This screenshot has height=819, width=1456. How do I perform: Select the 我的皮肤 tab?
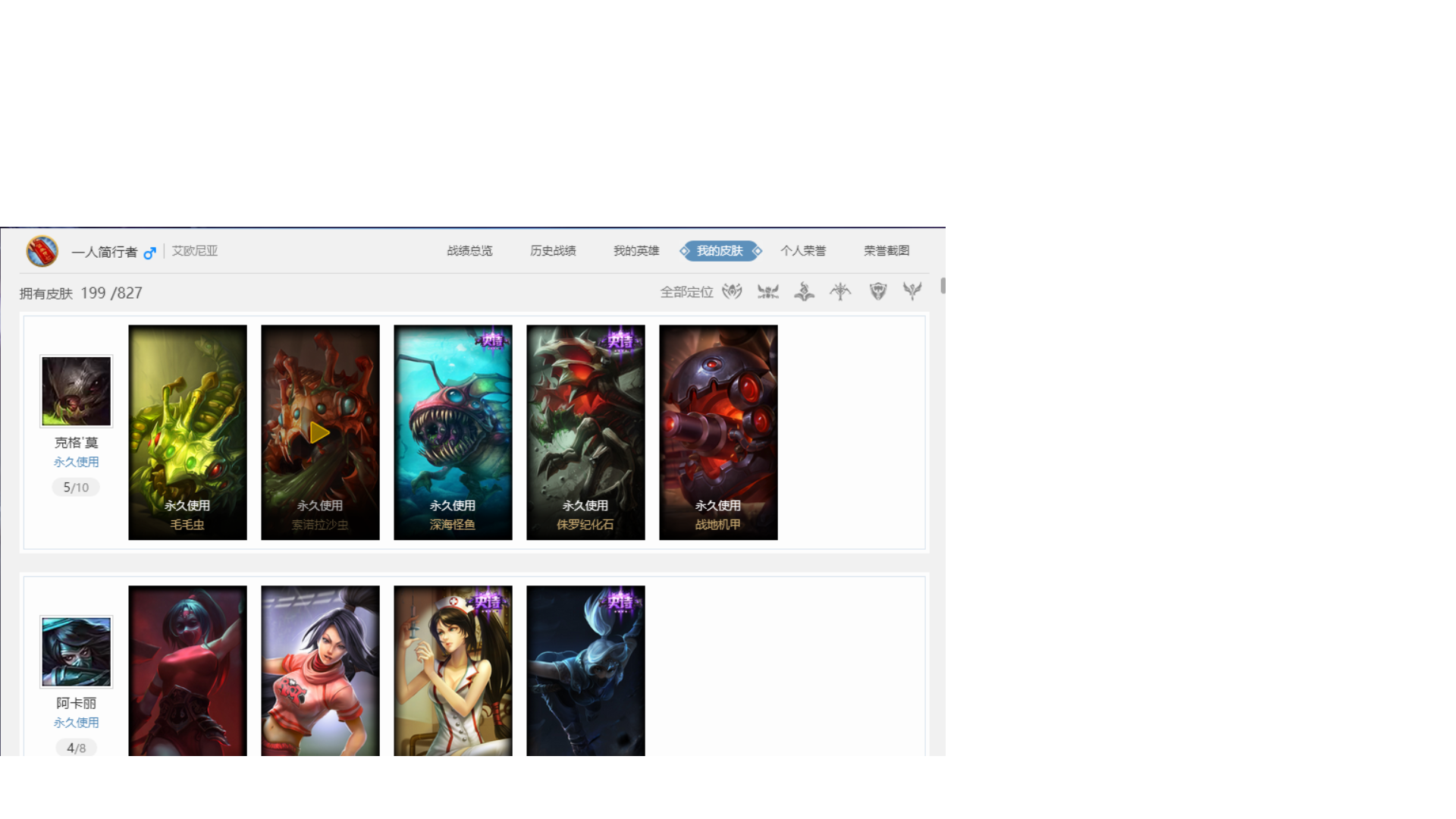coord(720,251)
